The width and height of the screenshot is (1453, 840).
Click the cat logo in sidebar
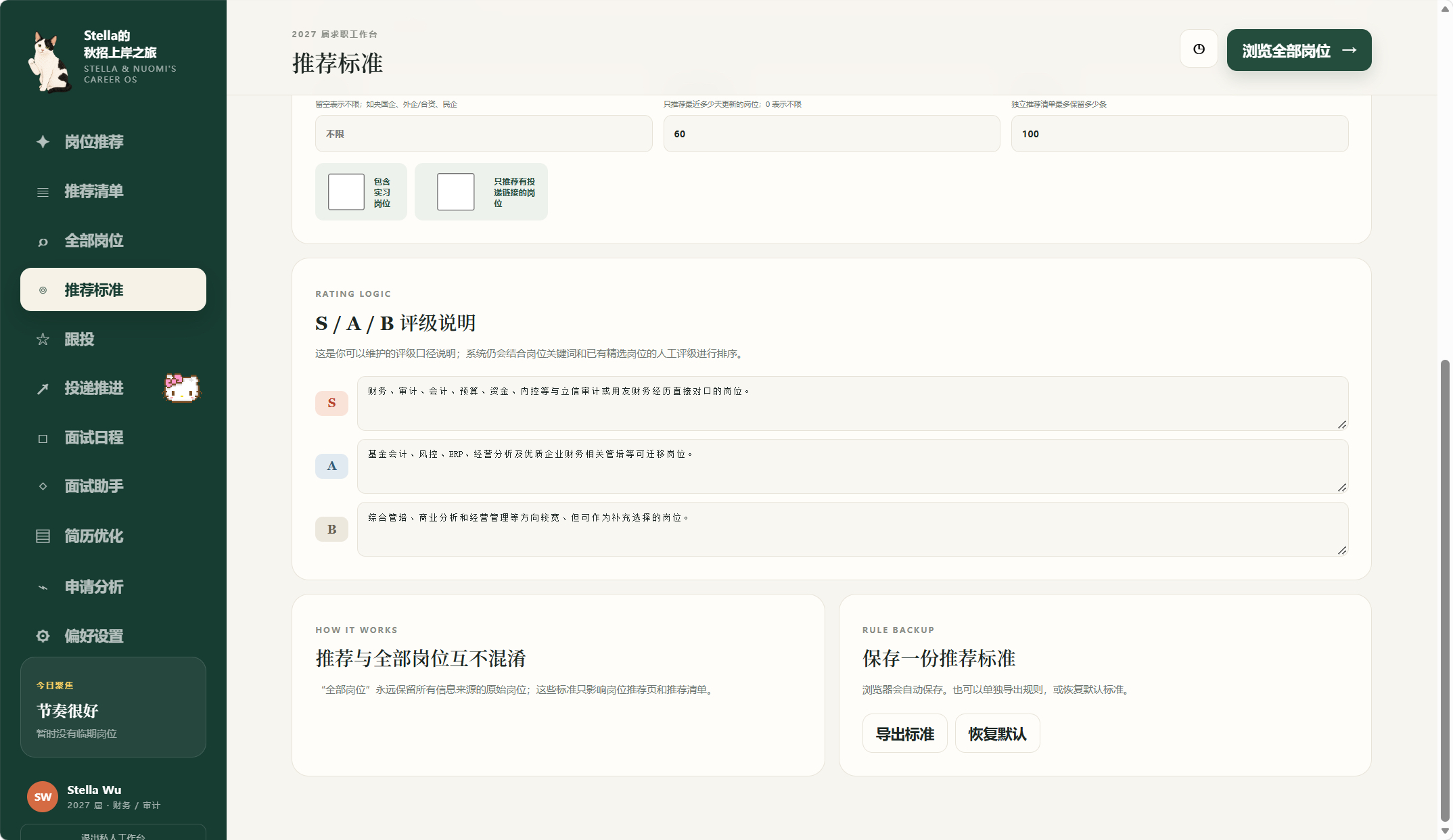coord(49,62)
